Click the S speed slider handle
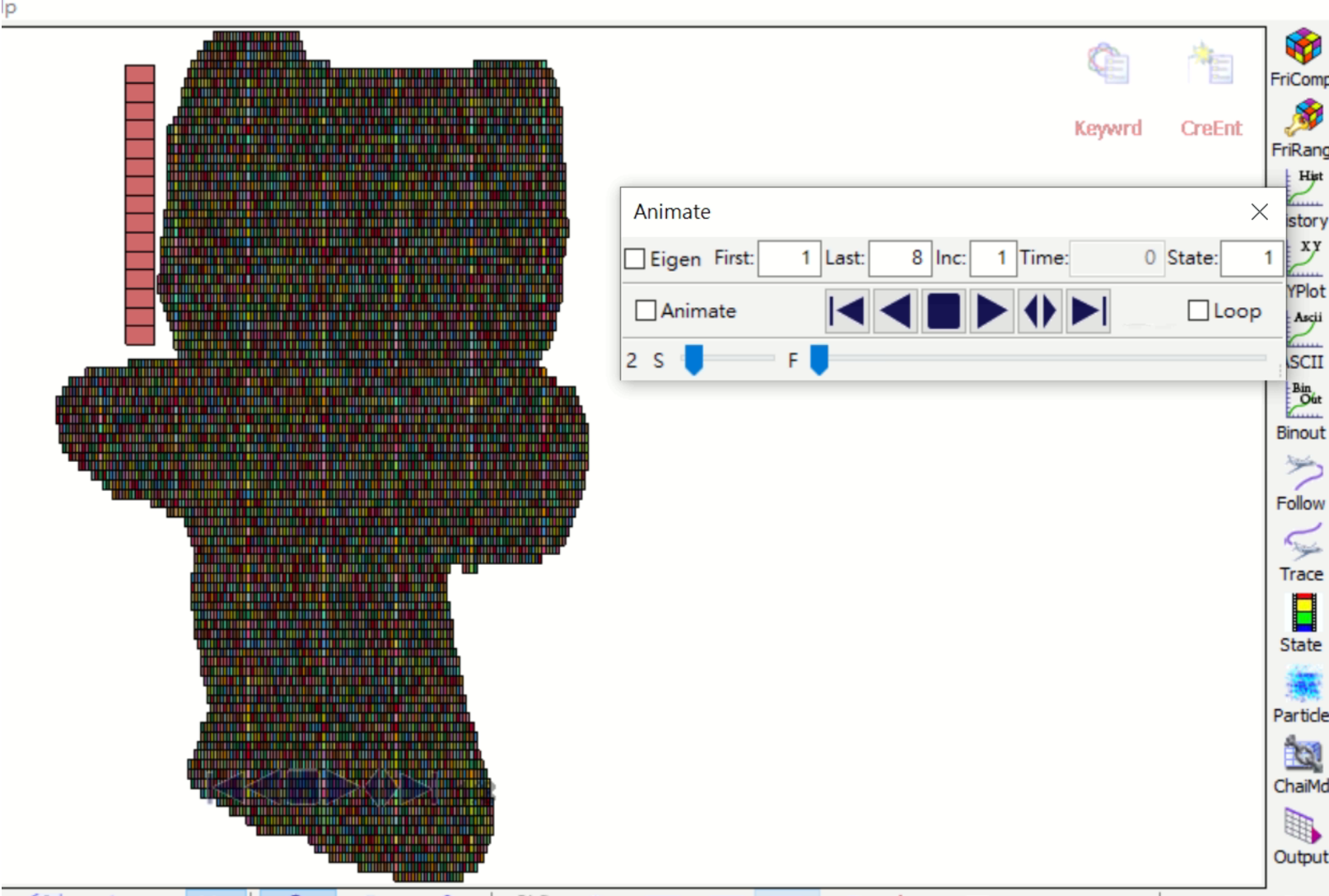Image resolution: width=1329 pixels, height=896 pixels. [x=694, y=360]
